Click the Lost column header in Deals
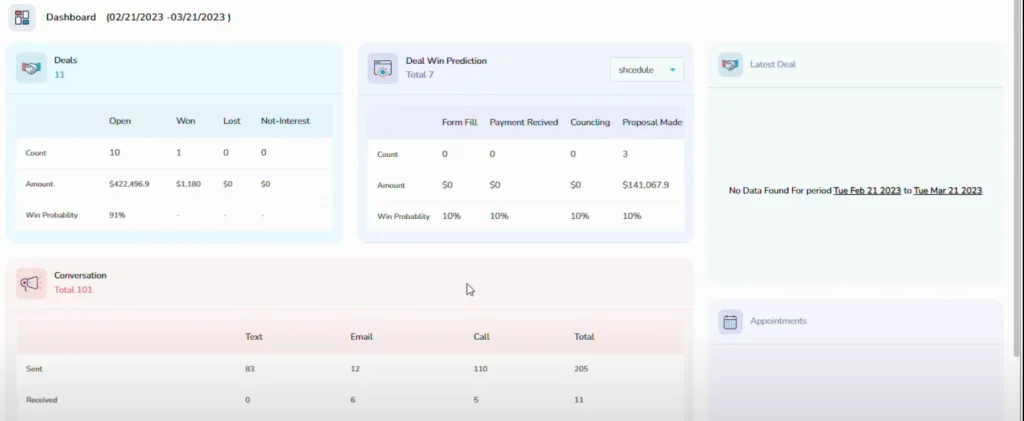 (x=231, y=121)
